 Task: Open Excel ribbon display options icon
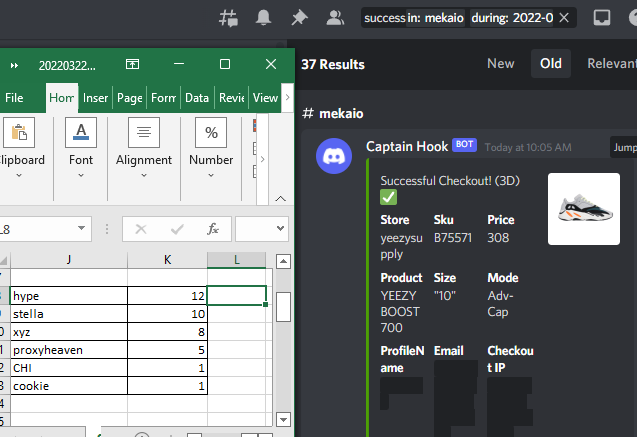pos(132,64)
